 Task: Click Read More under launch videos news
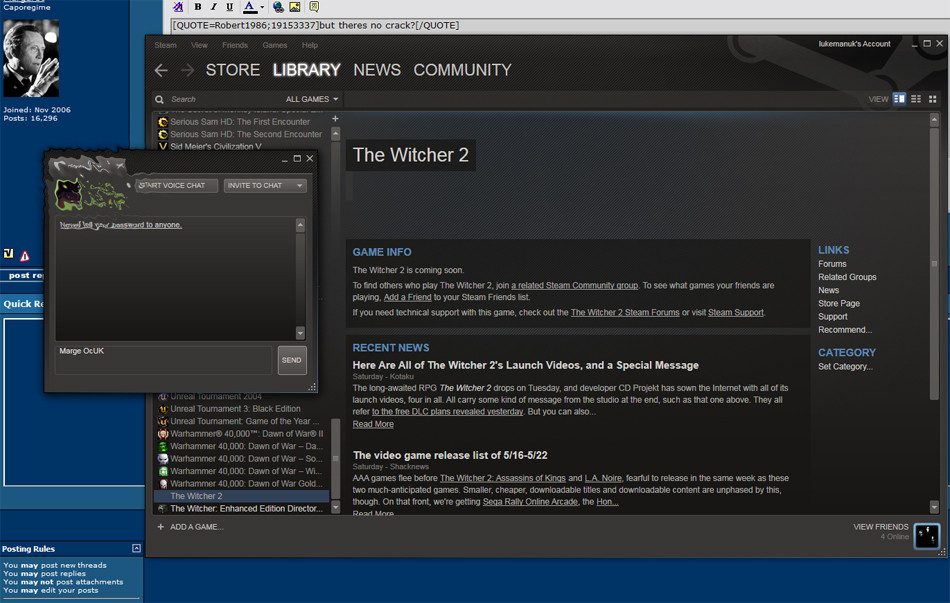pyautogui.click(x=373, y=424)
